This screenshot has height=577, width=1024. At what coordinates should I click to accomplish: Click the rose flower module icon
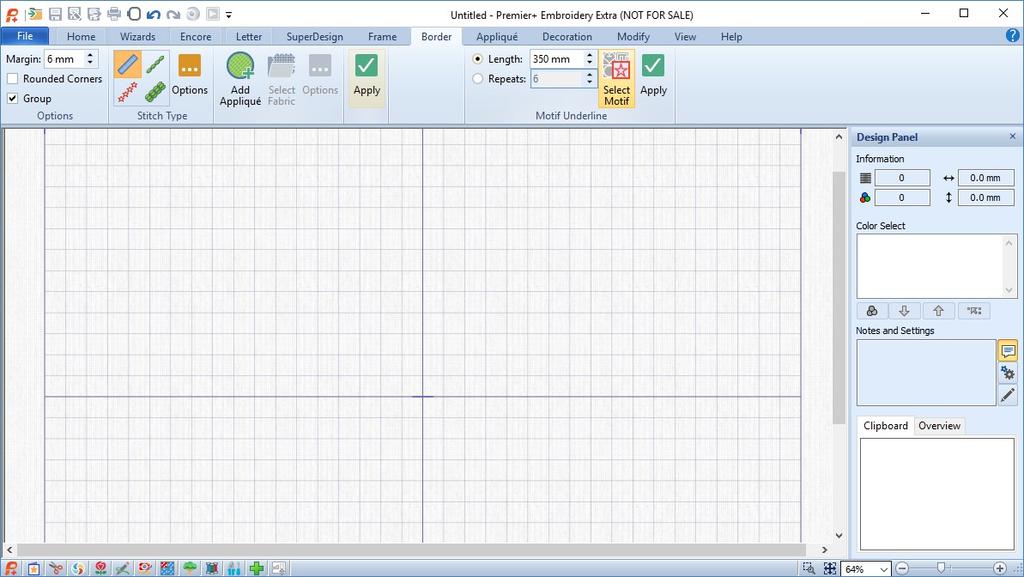pos(101,568)
